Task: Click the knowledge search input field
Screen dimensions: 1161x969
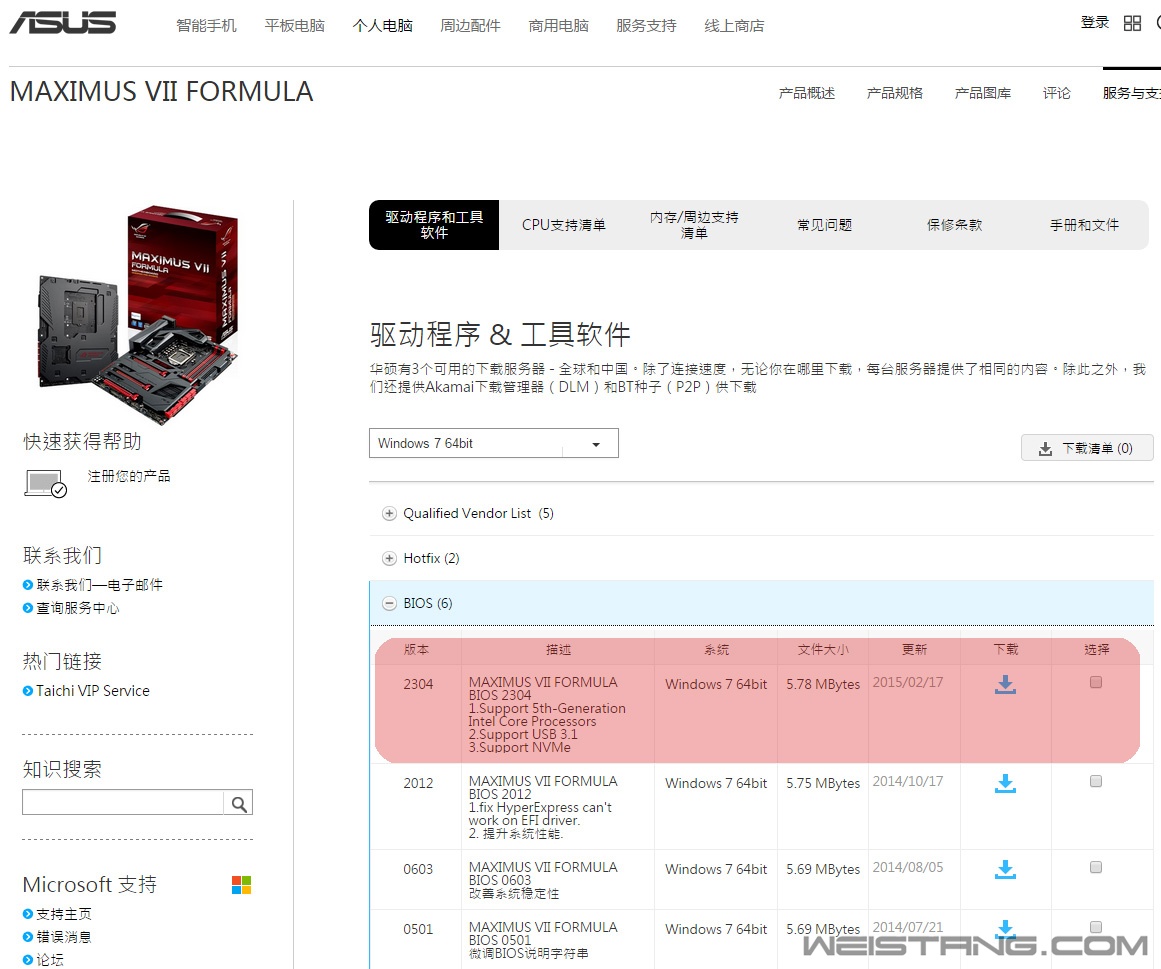Action: (x=123, y=803)
